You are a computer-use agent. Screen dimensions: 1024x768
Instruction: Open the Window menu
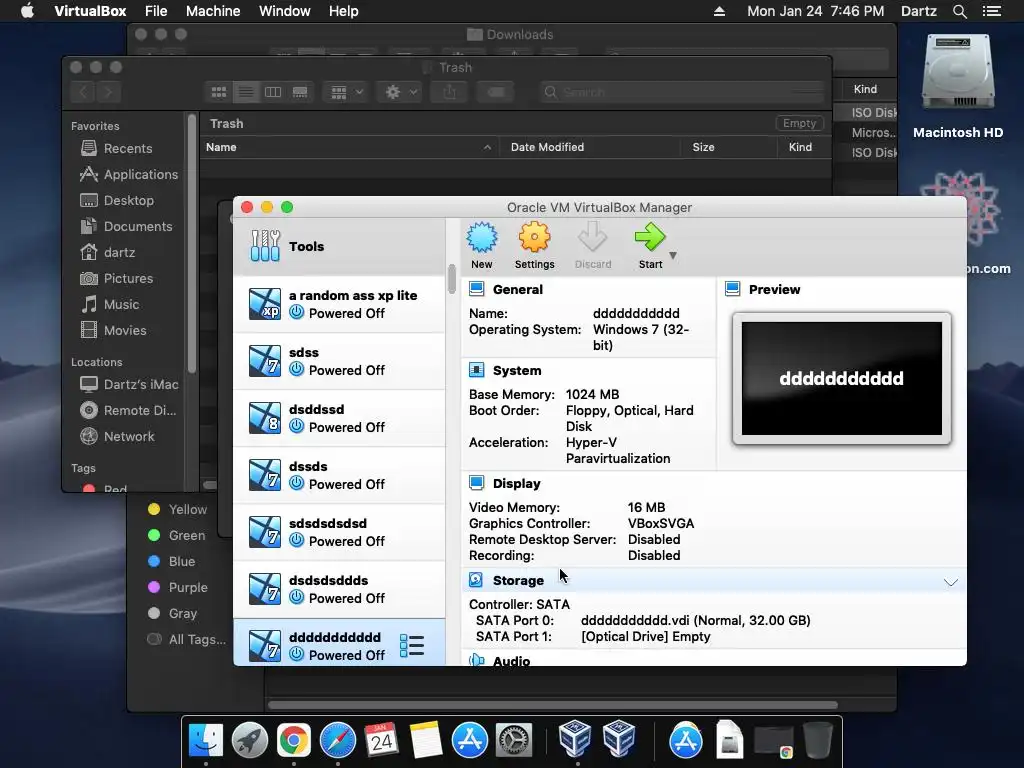tap(285, 11)
